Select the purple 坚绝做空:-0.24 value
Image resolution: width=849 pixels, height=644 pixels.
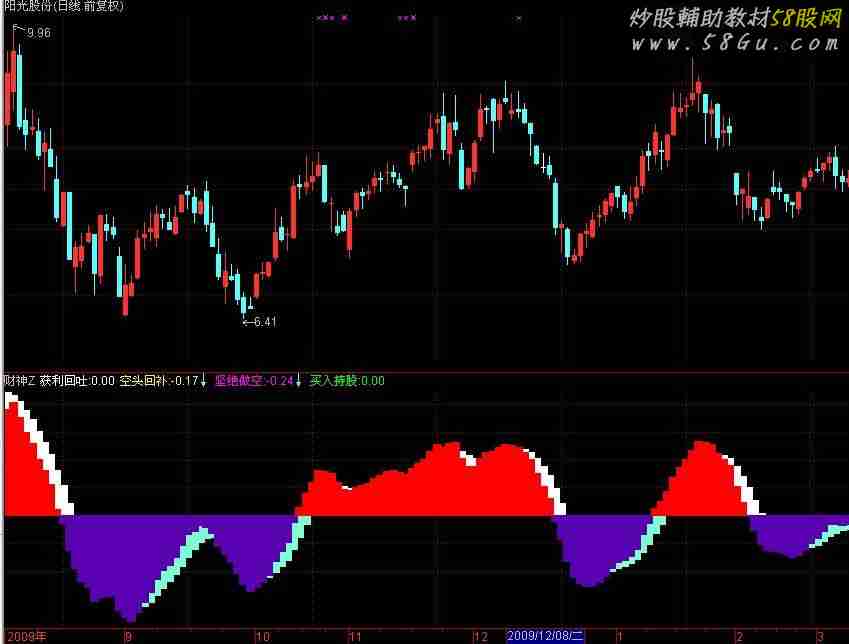(x=254, y=381)
